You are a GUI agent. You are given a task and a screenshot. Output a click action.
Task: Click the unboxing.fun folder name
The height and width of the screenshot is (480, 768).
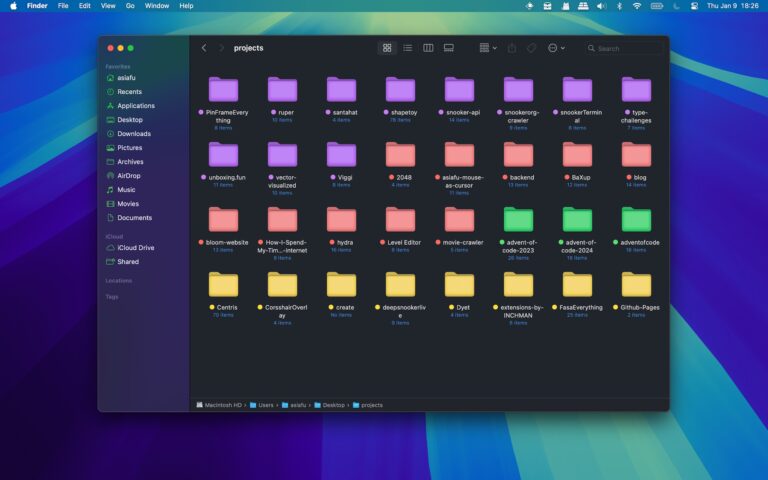point(227,177)
